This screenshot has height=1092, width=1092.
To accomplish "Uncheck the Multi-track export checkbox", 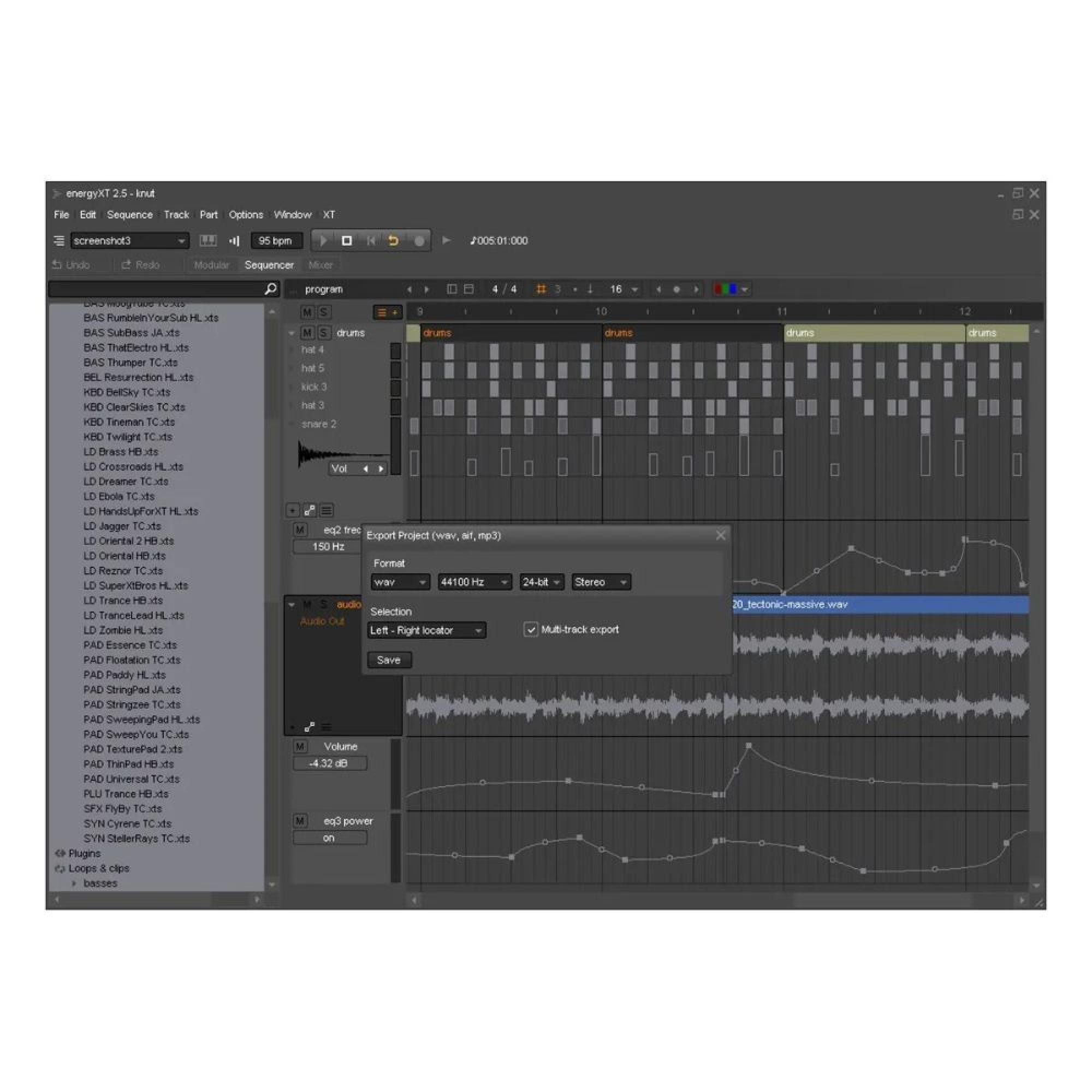I will point(530,630).
